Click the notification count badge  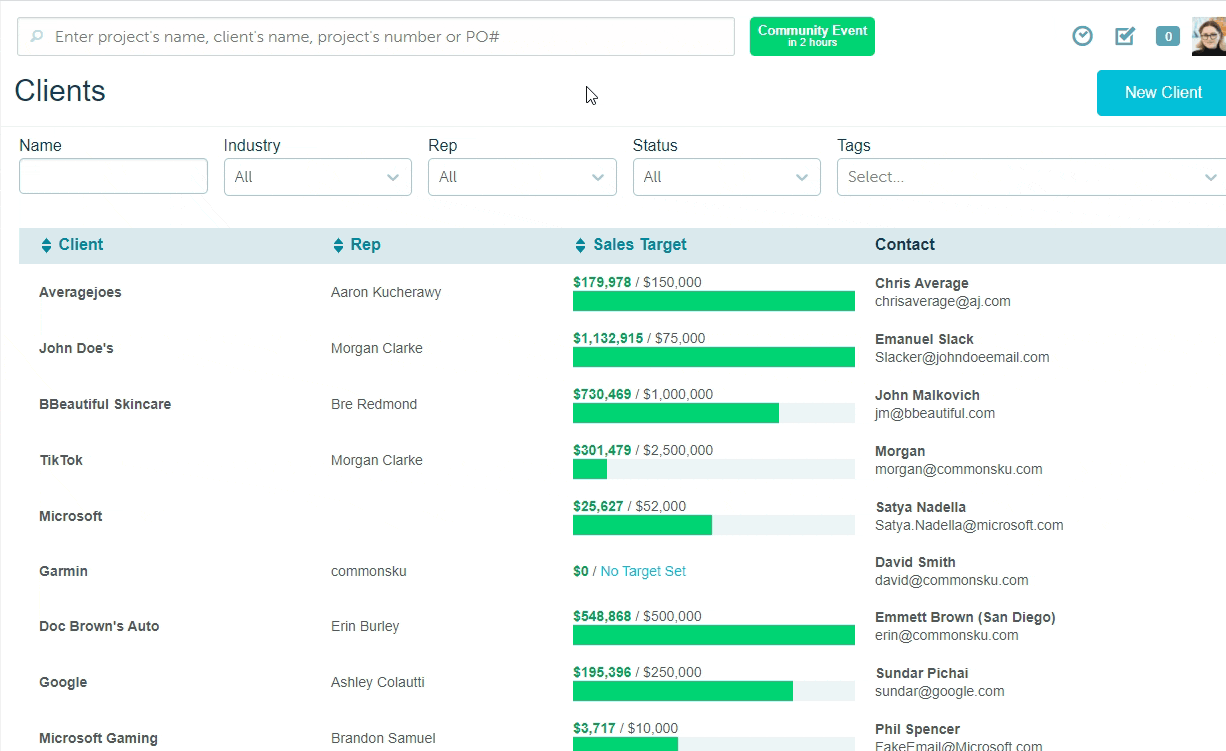(1167, 37)
